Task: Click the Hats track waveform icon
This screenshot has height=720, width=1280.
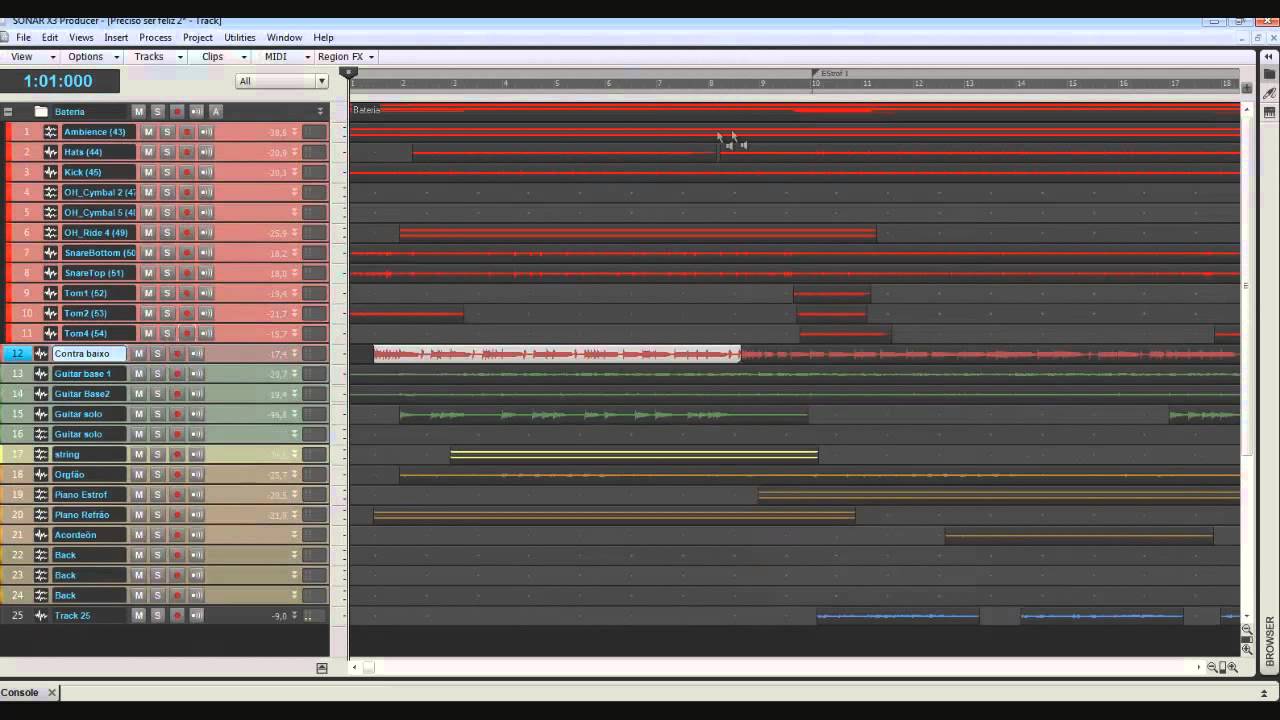Action: click(51, 152)
